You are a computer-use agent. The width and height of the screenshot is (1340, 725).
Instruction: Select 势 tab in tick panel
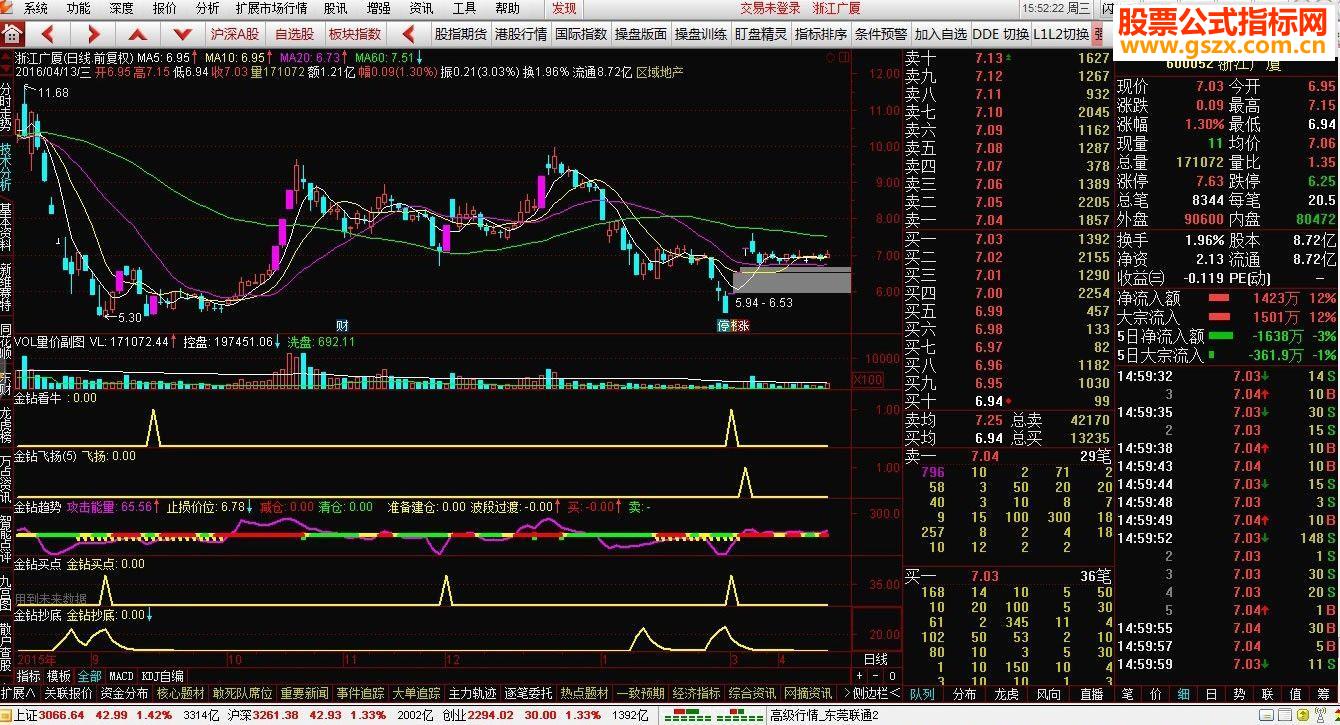tap(1239, 693)
